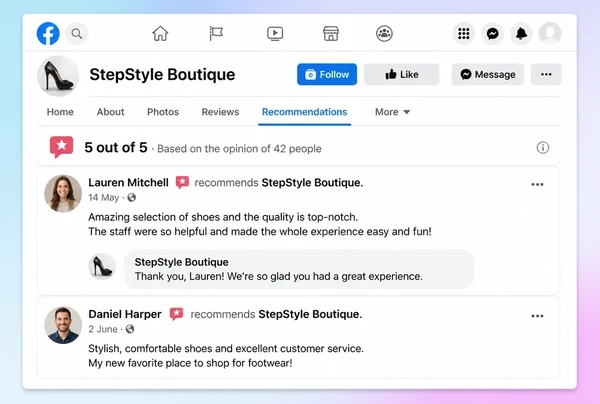Click the 5 out of 5 rating text

116,148
